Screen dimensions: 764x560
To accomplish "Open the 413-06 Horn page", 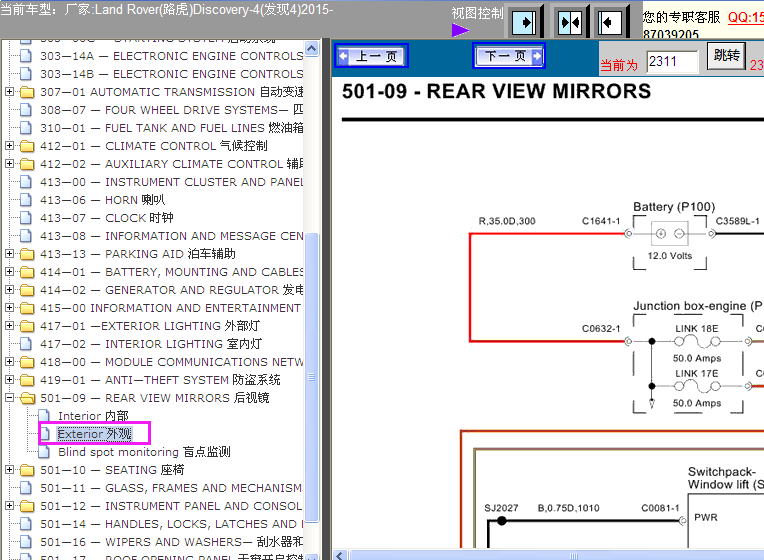I will tap(103, 200).
